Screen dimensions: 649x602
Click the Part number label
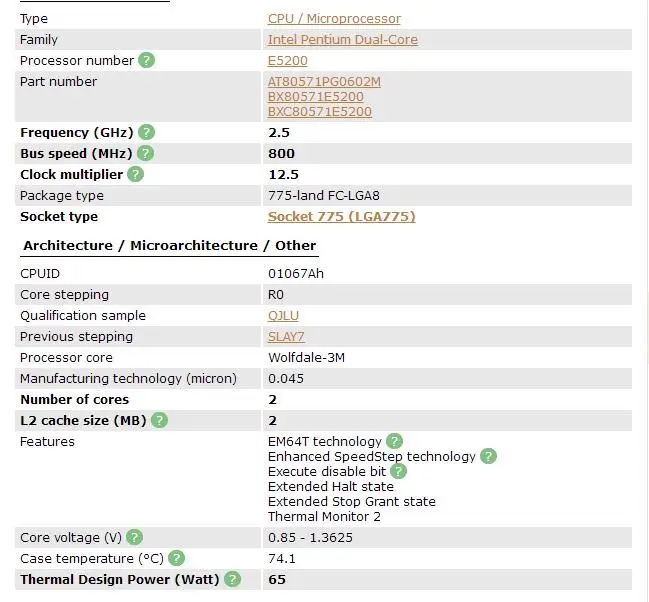[58, 82]
